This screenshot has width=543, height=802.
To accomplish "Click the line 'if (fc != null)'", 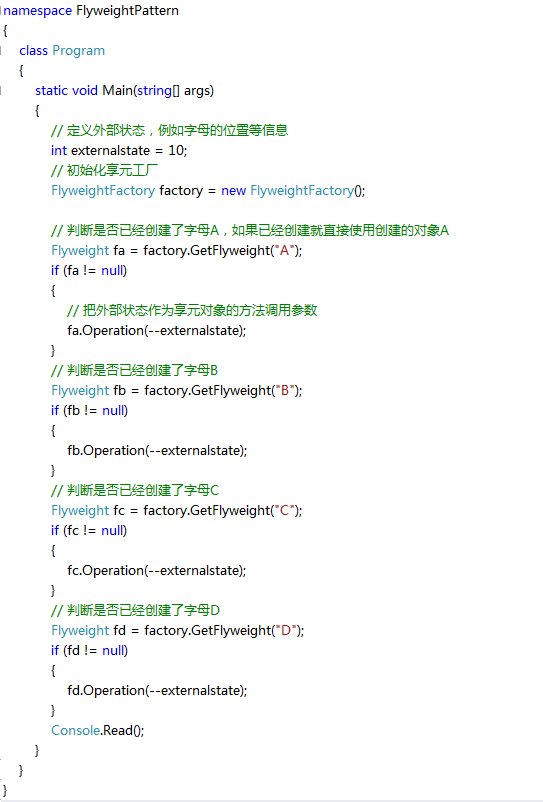I will tap(89, 530).
